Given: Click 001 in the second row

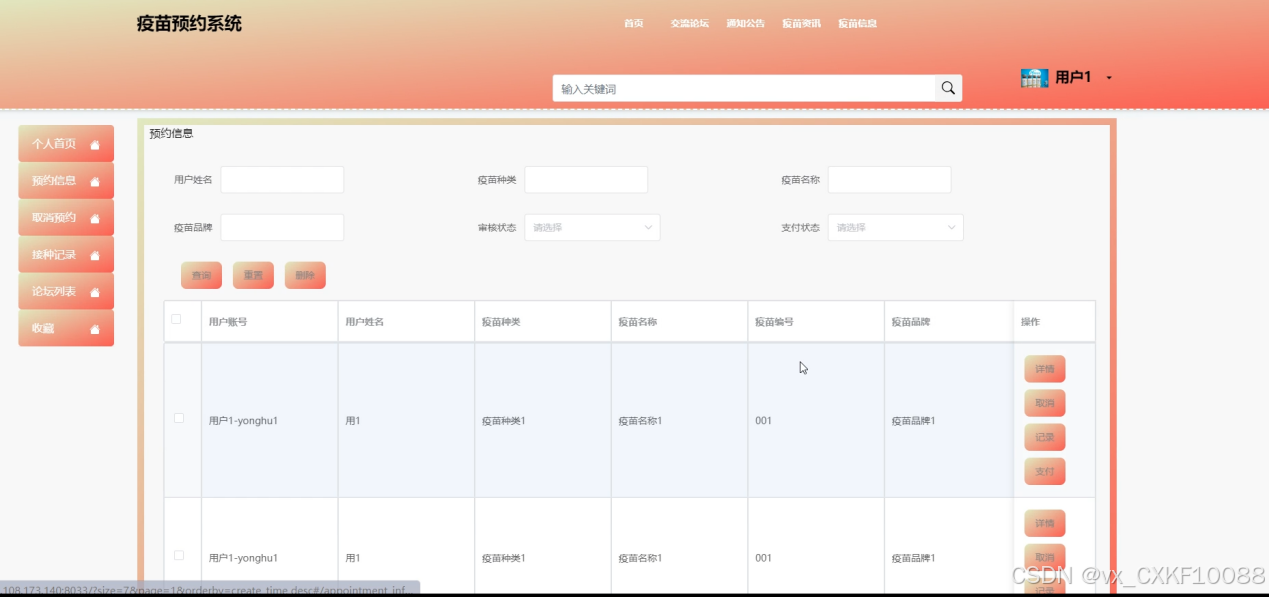Looking at the screenshot, I should tap(764, 558).
